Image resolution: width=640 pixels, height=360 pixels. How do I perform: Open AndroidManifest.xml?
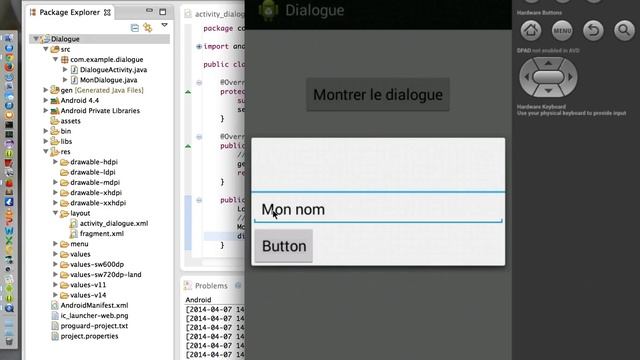pyautogui.click(x=90, y=305)
